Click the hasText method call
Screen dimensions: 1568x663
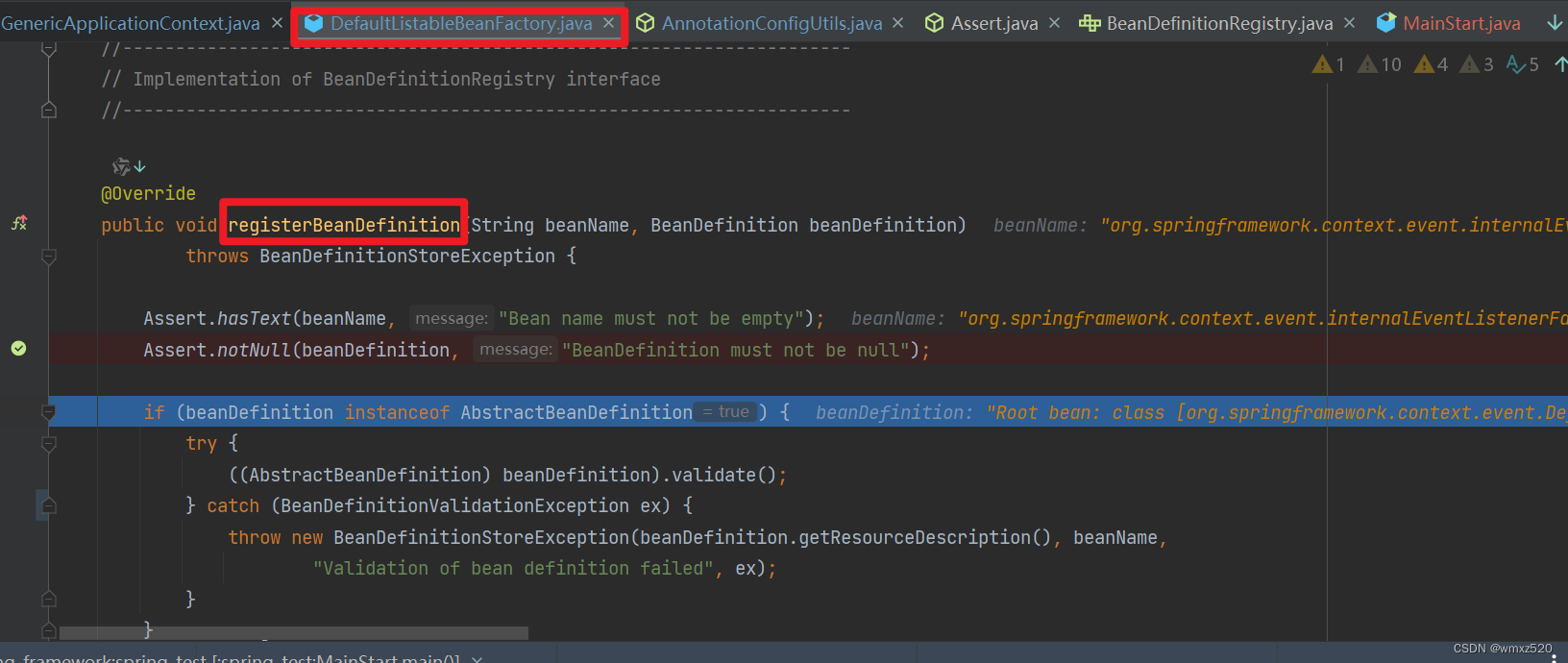[254, 318]
